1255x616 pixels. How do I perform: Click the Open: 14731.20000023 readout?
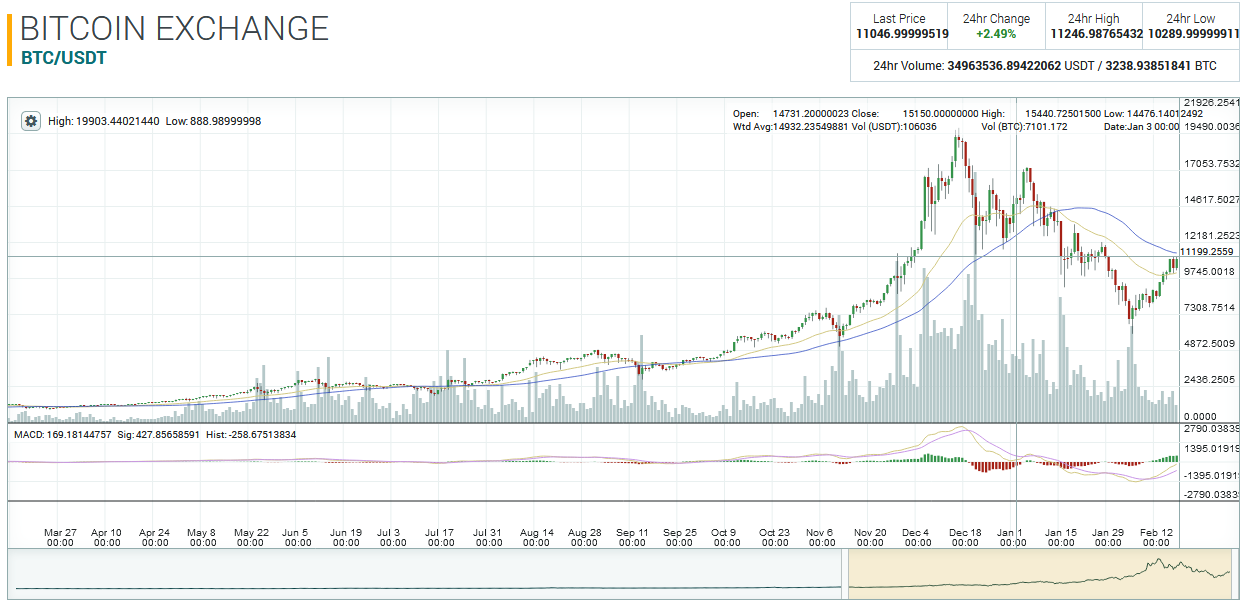[x=797, y=114]
